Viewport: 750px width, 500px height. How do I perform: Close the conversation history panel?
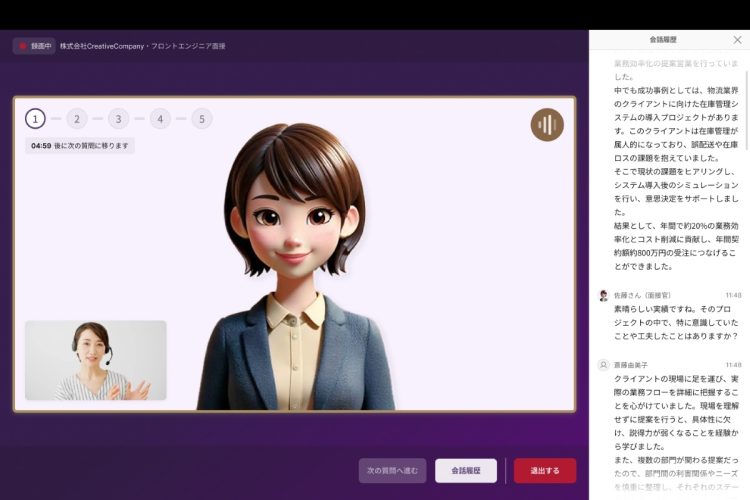click(737, 40)
